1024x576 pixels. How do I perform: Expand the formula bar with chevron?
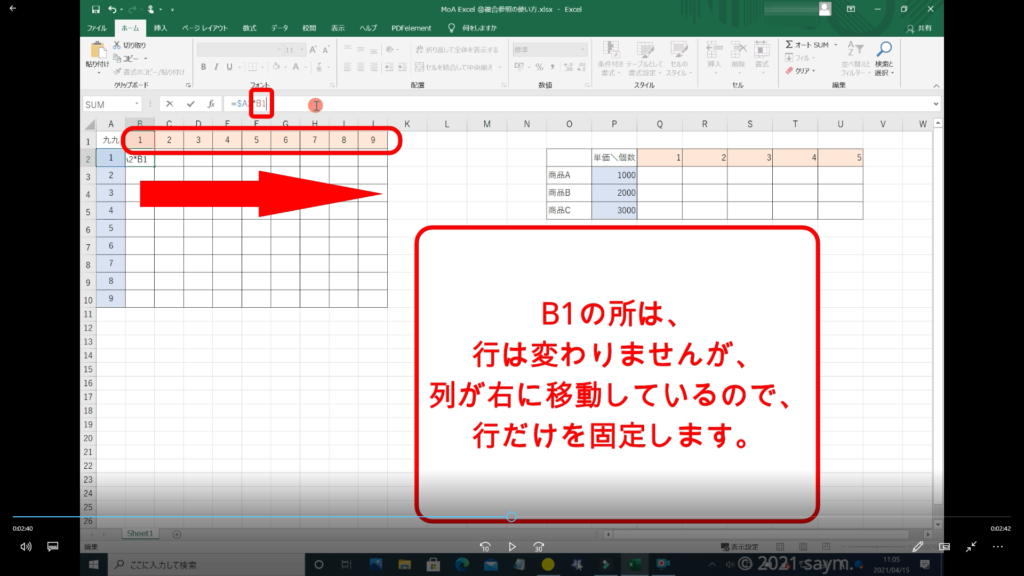(935, 104)
